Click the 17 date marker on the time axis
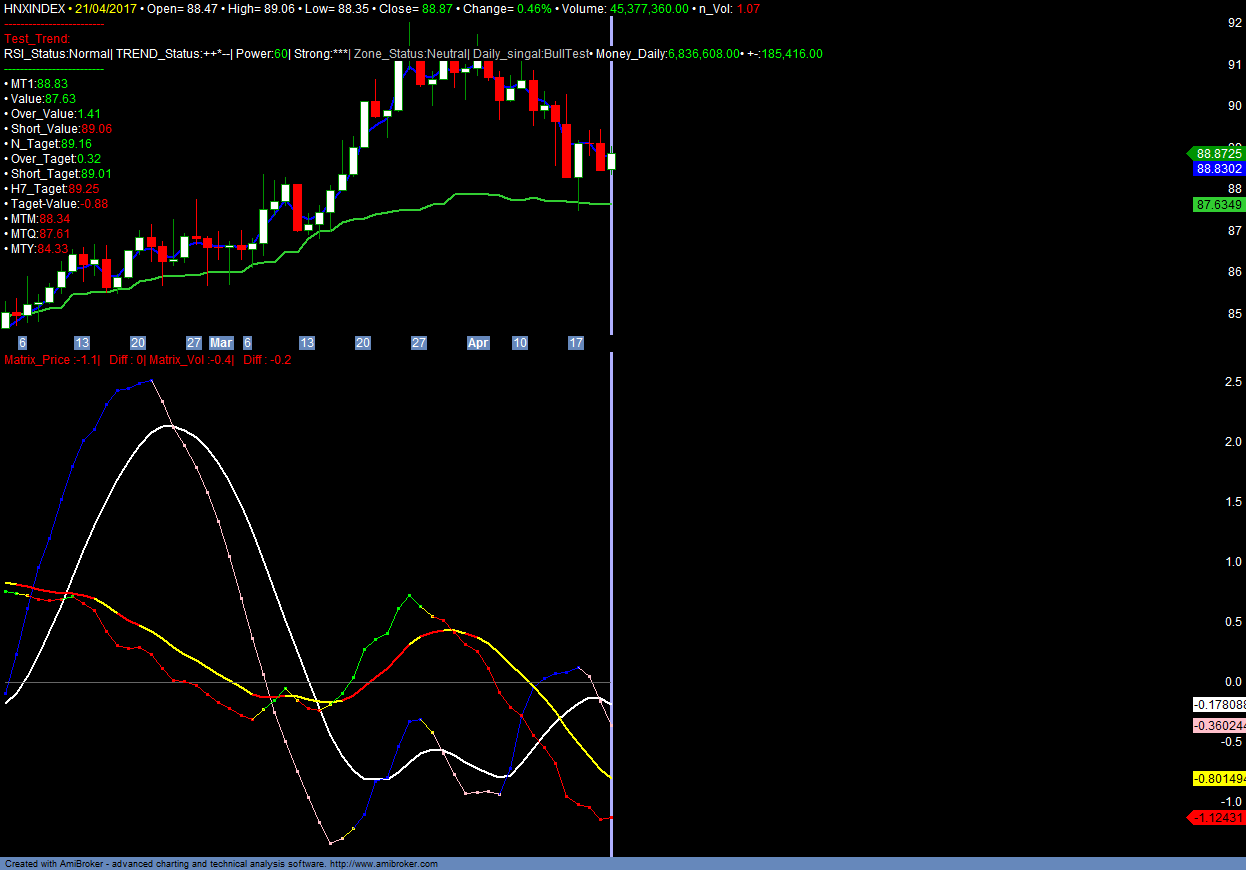This screenshot has width=1246, height=870. (576, 343)
